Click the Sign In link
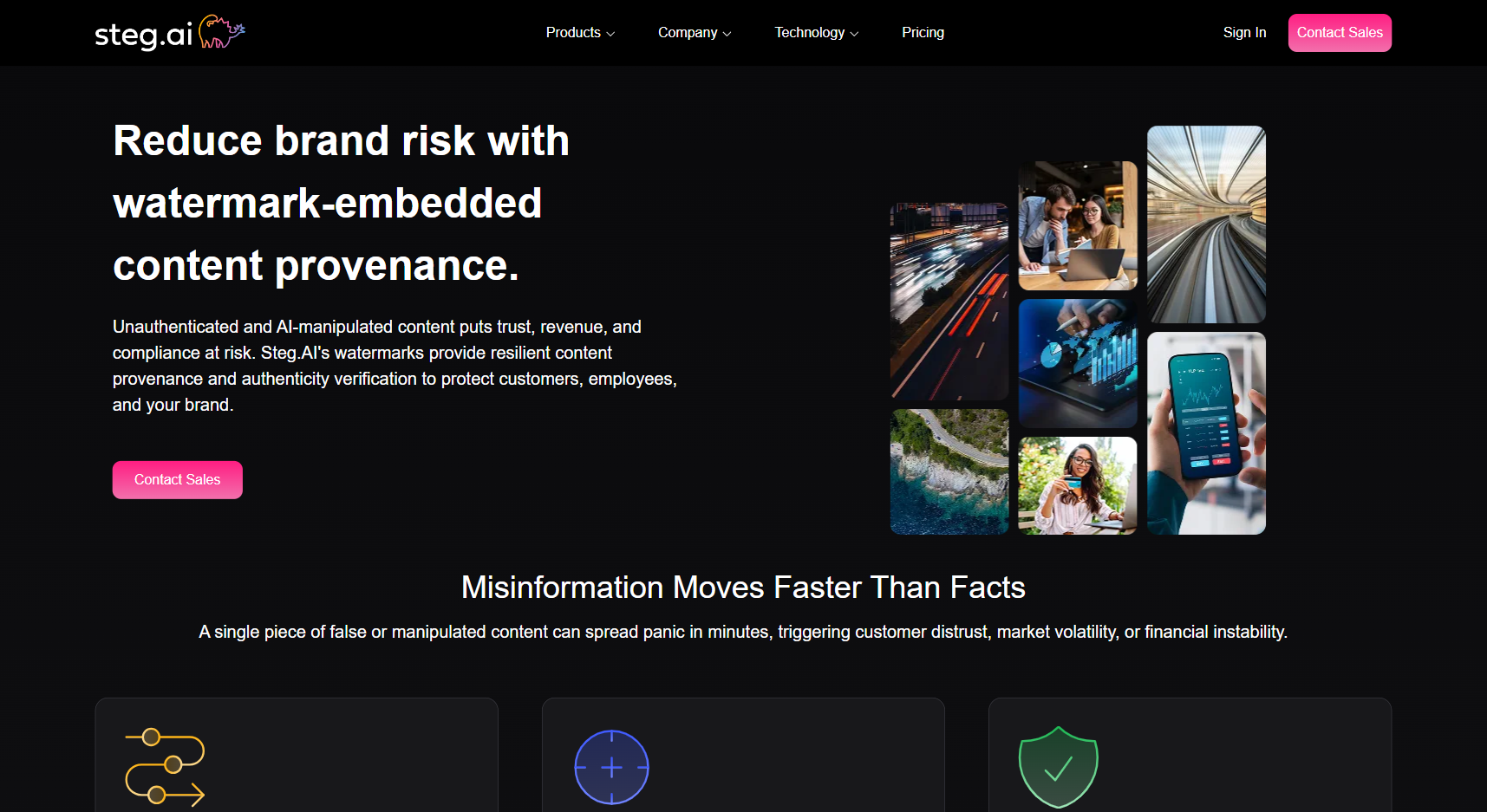The width and height of the screenshot is (1487, 812). 1244,32
